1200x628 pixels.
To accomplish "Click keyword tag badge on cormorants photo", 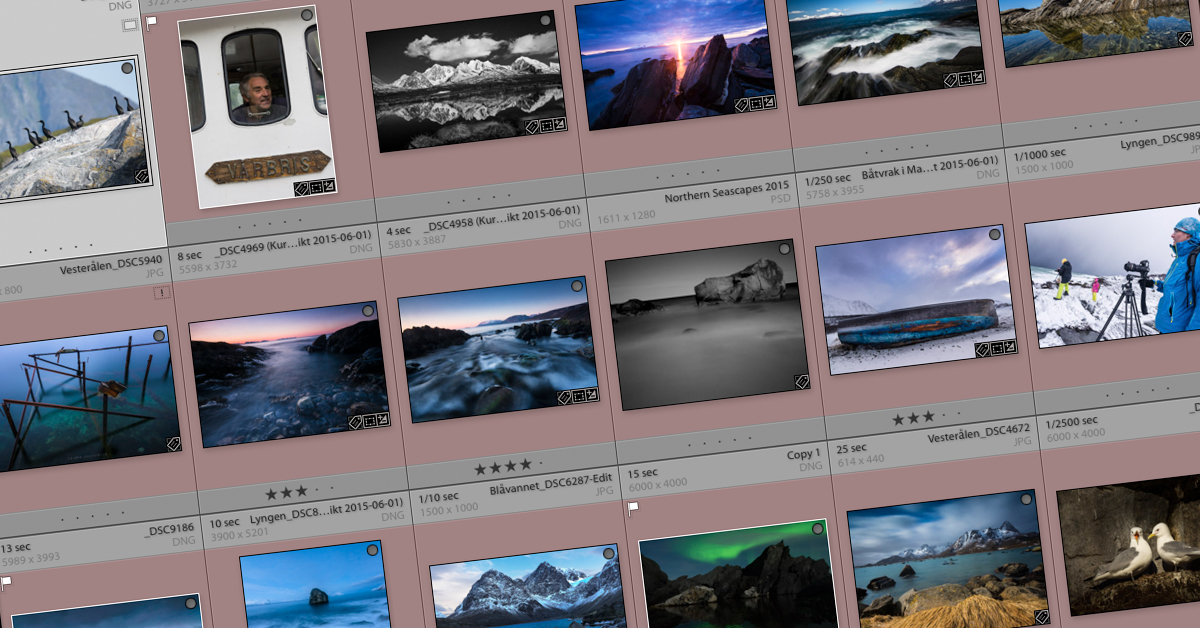I will (x=141, y=176).
